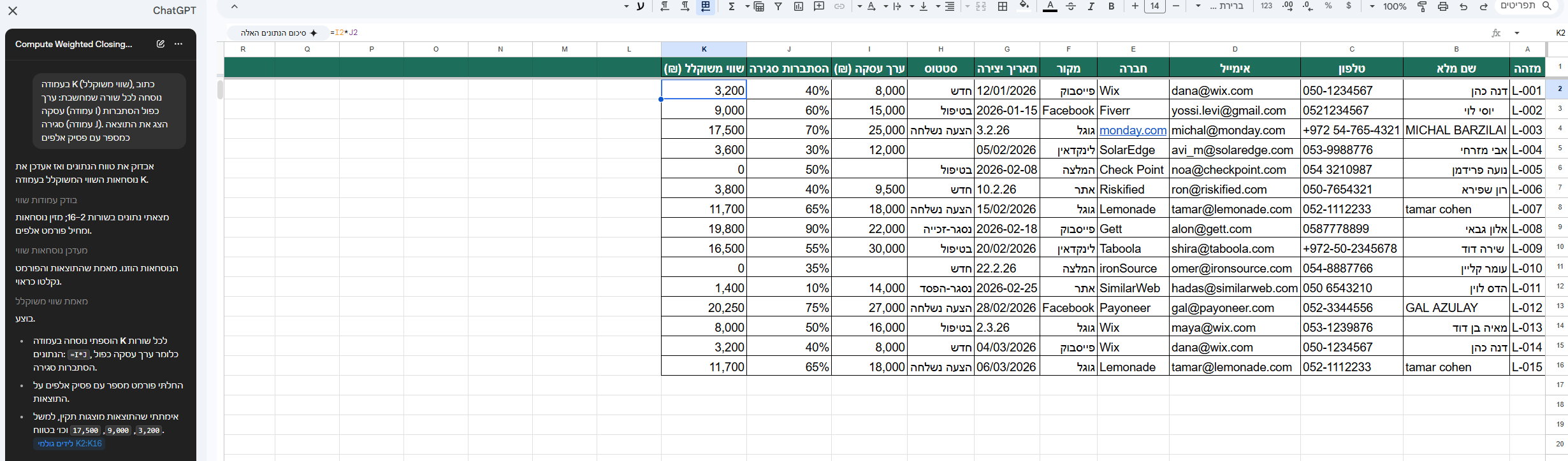Select status cell 'נסגר-הפסד'
This screenshot has height=461, width=1568.
pos(941,288)
